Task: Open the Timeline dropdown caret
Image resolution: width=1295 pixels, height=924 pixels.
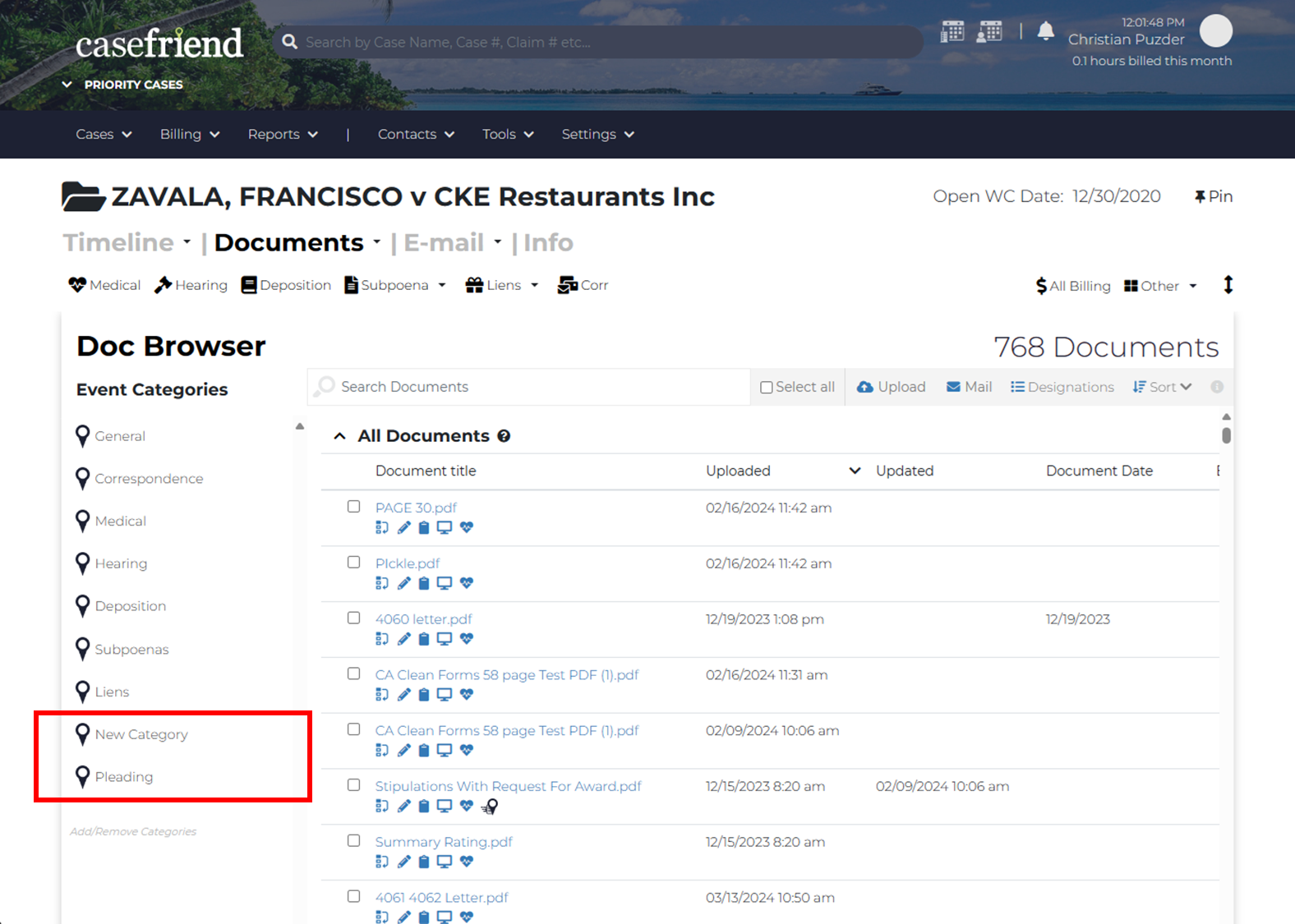Action: [187, 242]
